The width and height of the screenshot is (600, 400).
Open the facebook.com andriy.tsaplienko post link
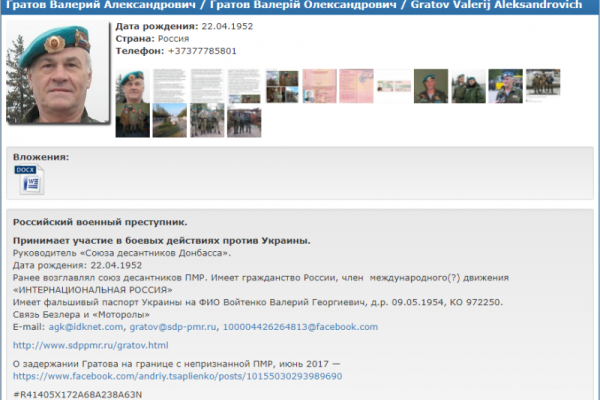point(178,376)
